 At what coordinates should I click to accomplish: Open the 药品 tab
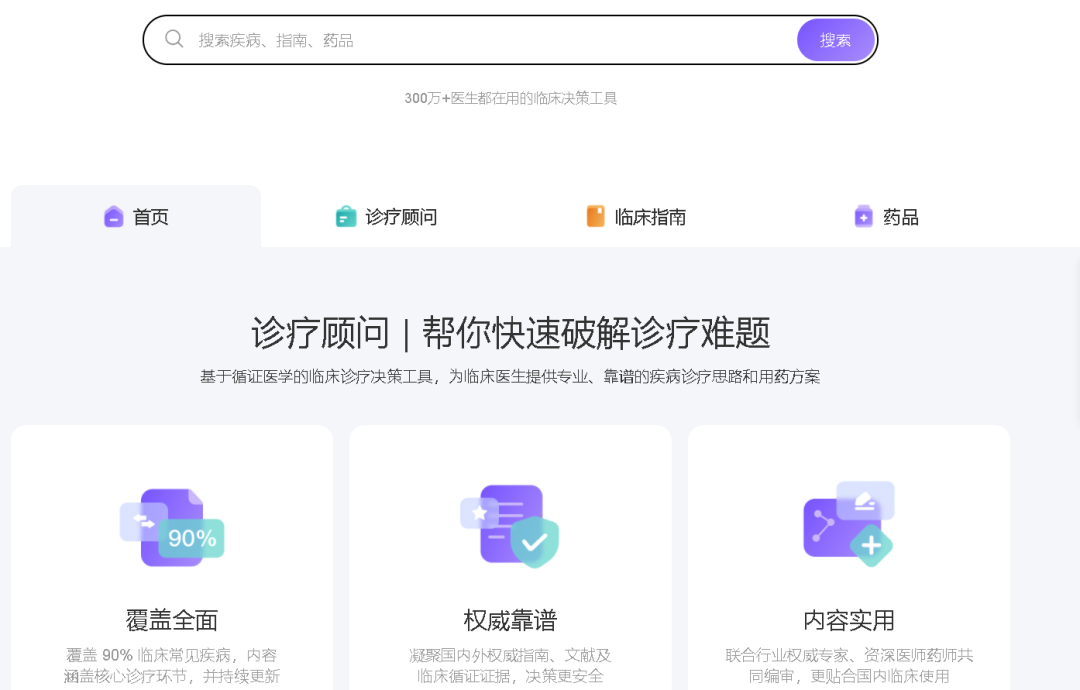point(886,216)
